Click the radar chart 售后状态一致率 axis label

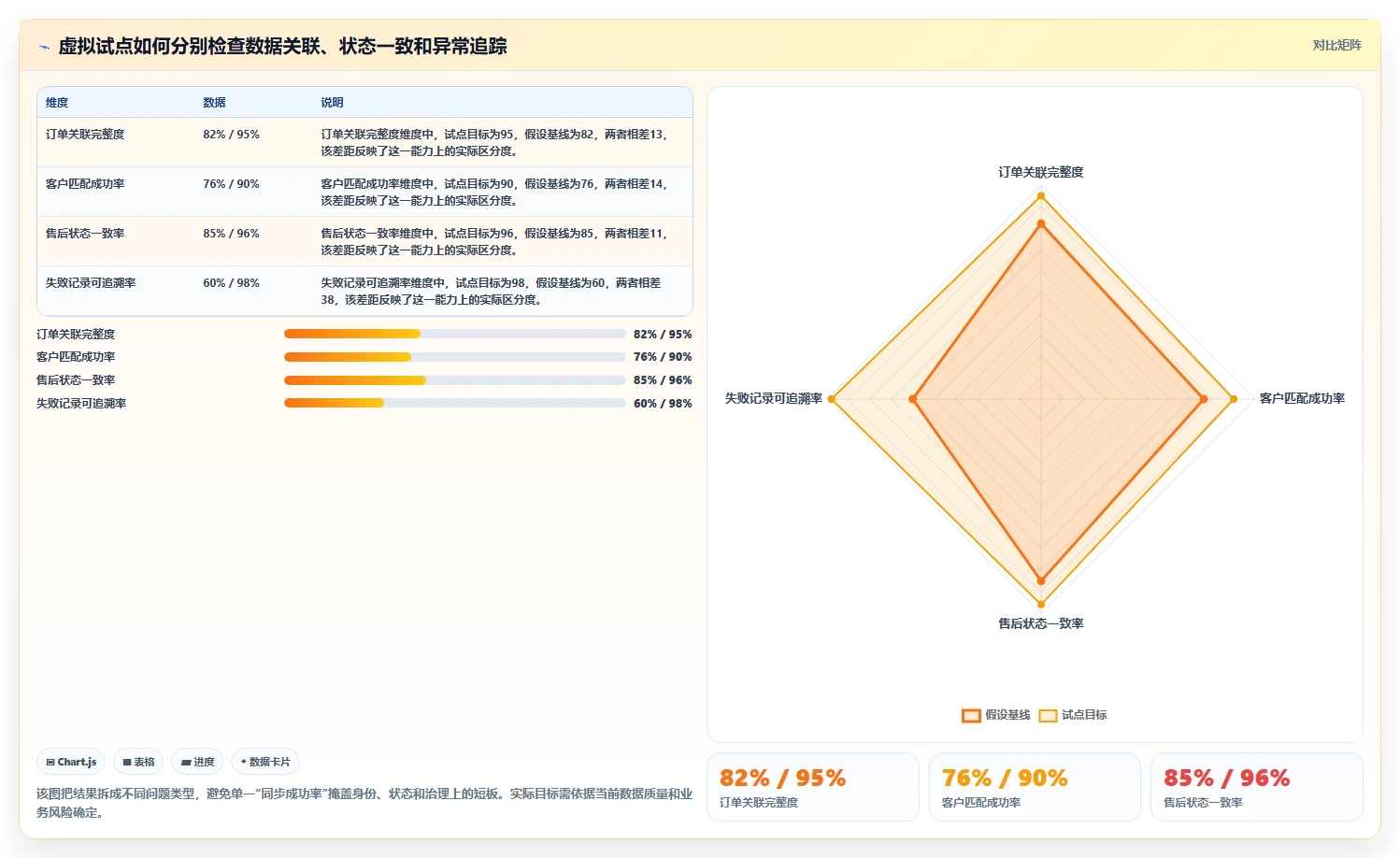1040,623
